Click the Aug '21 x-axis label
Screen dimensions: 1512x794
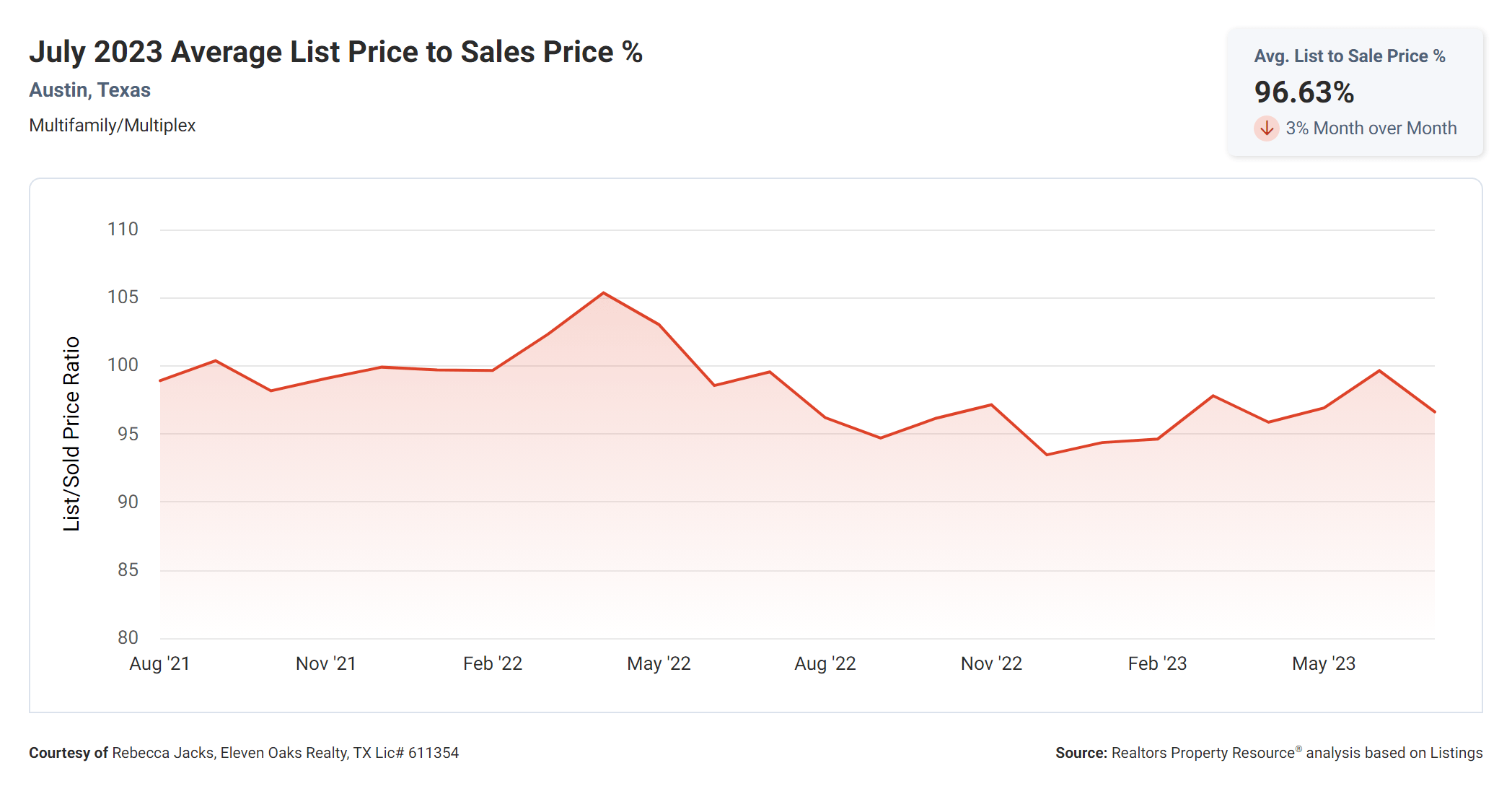click(159, 663)
